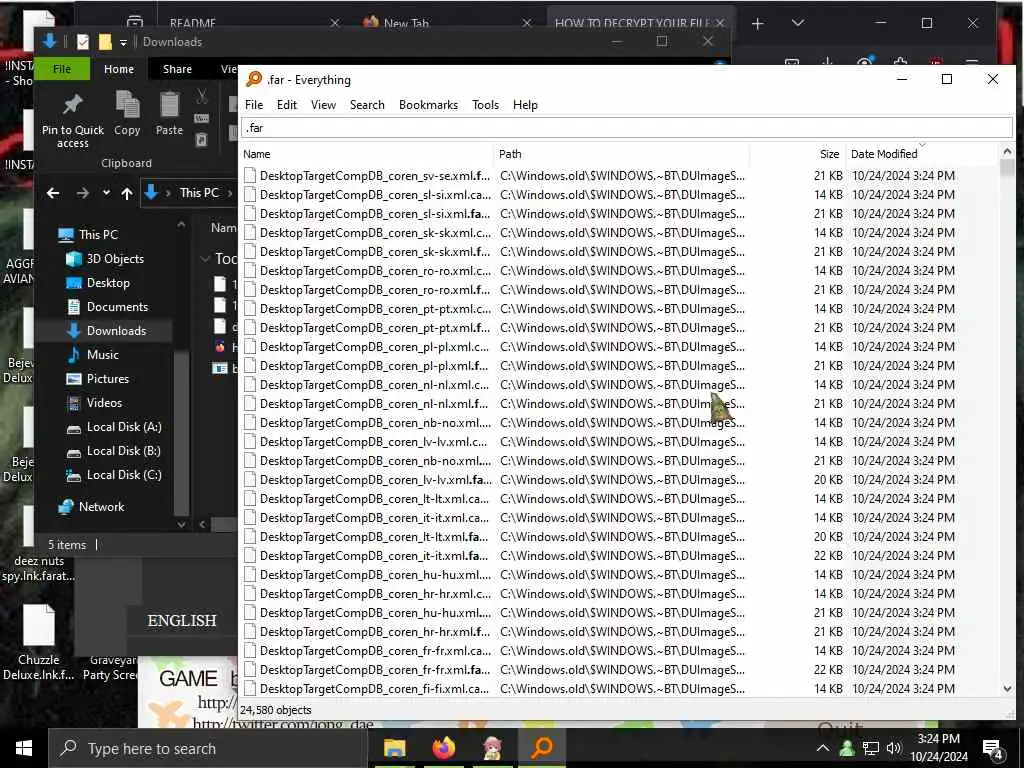Viewport: 1024px width, 768px height.
Task: Open notification center in taskbar
Action: click(993, 749)
